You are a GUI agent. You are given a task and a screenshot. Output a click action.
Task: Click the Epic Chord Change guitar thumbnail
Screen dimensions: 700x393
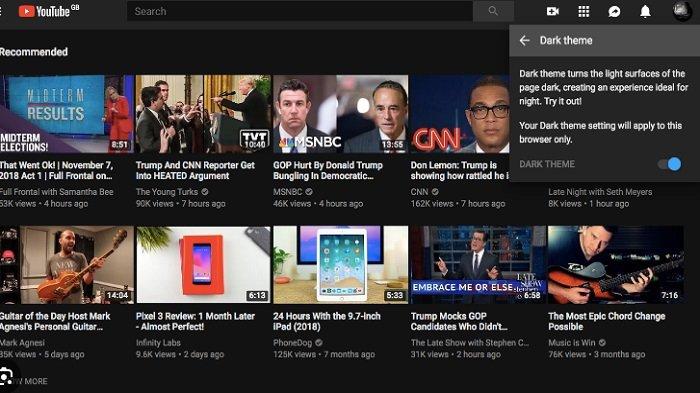(x=616, y=265)
